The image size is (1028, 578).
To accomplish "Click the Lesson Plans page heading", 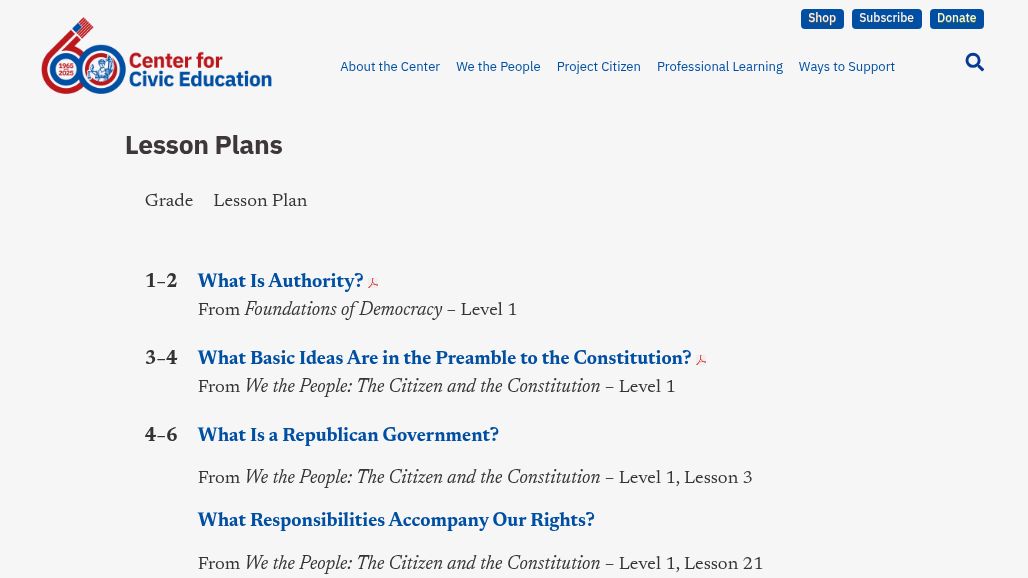I will [x=204, y=145].
